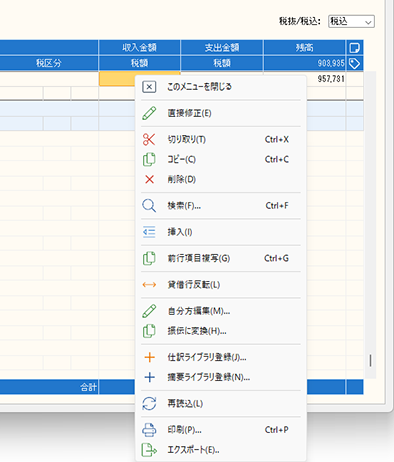Viewport: 394px width, 462px height.
Task: Click the scissors icon for 切り取り(T)
Action: pos(149,139)
